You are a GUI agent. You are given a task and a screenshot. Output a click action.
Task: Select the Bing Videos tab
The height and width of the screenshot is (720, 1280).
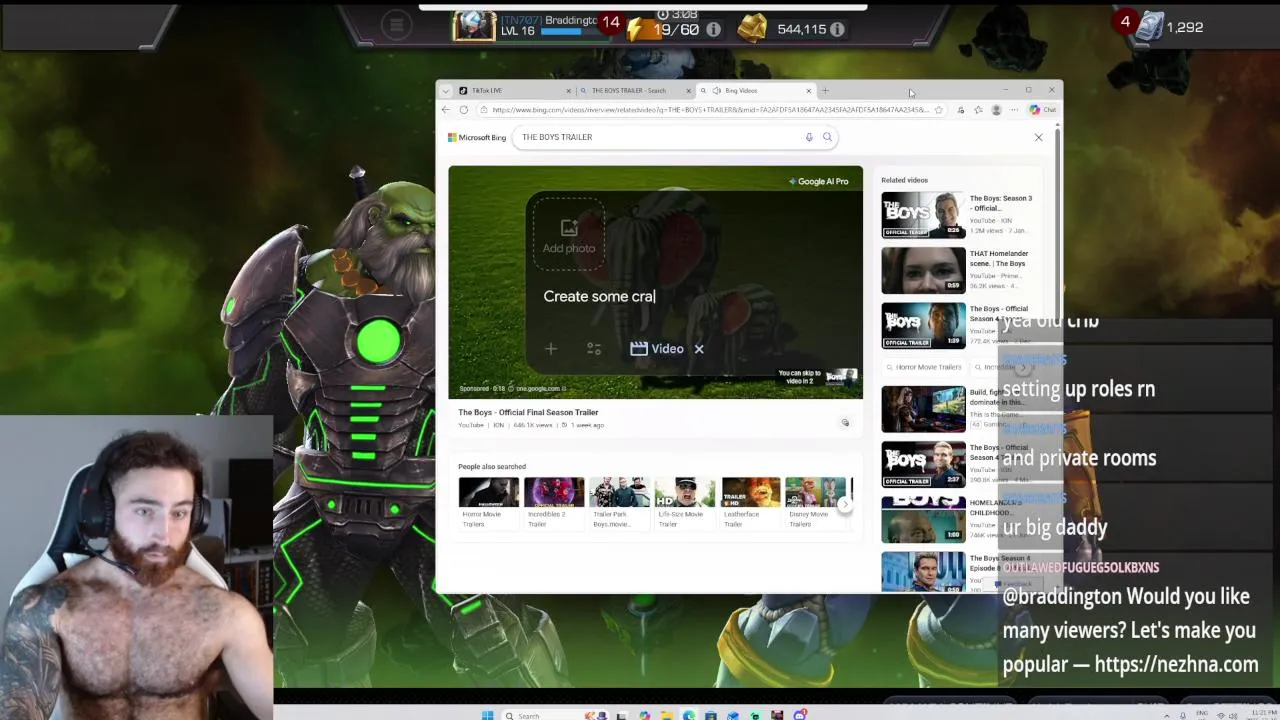coord(756,90)
